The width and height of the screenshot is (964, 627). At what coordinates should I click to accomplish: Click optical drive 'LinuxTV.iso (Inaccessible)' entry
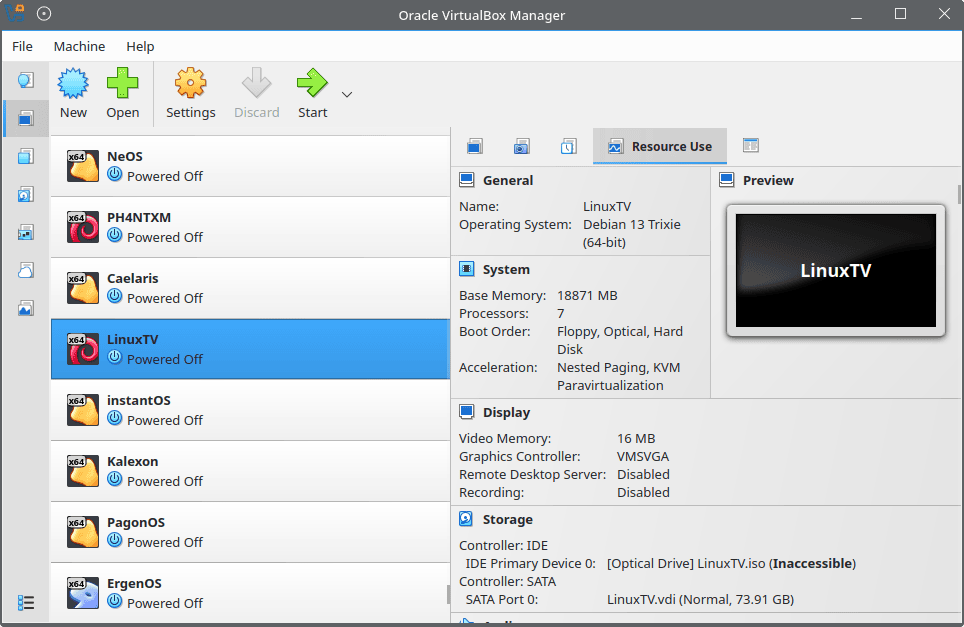pos(731,564)
